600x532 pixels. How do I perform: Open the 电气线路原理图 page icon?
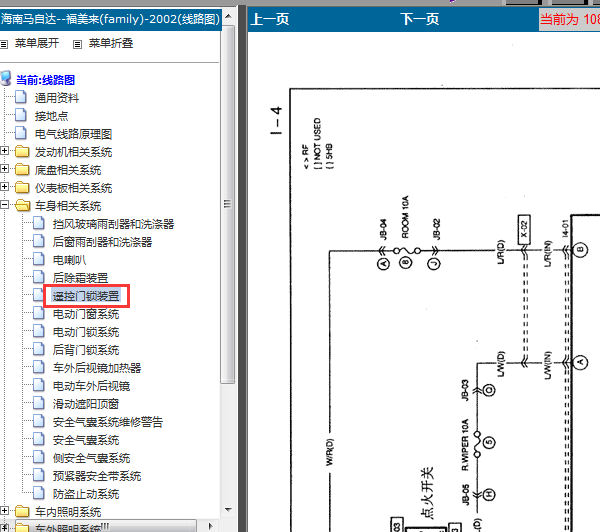point(21,133)
